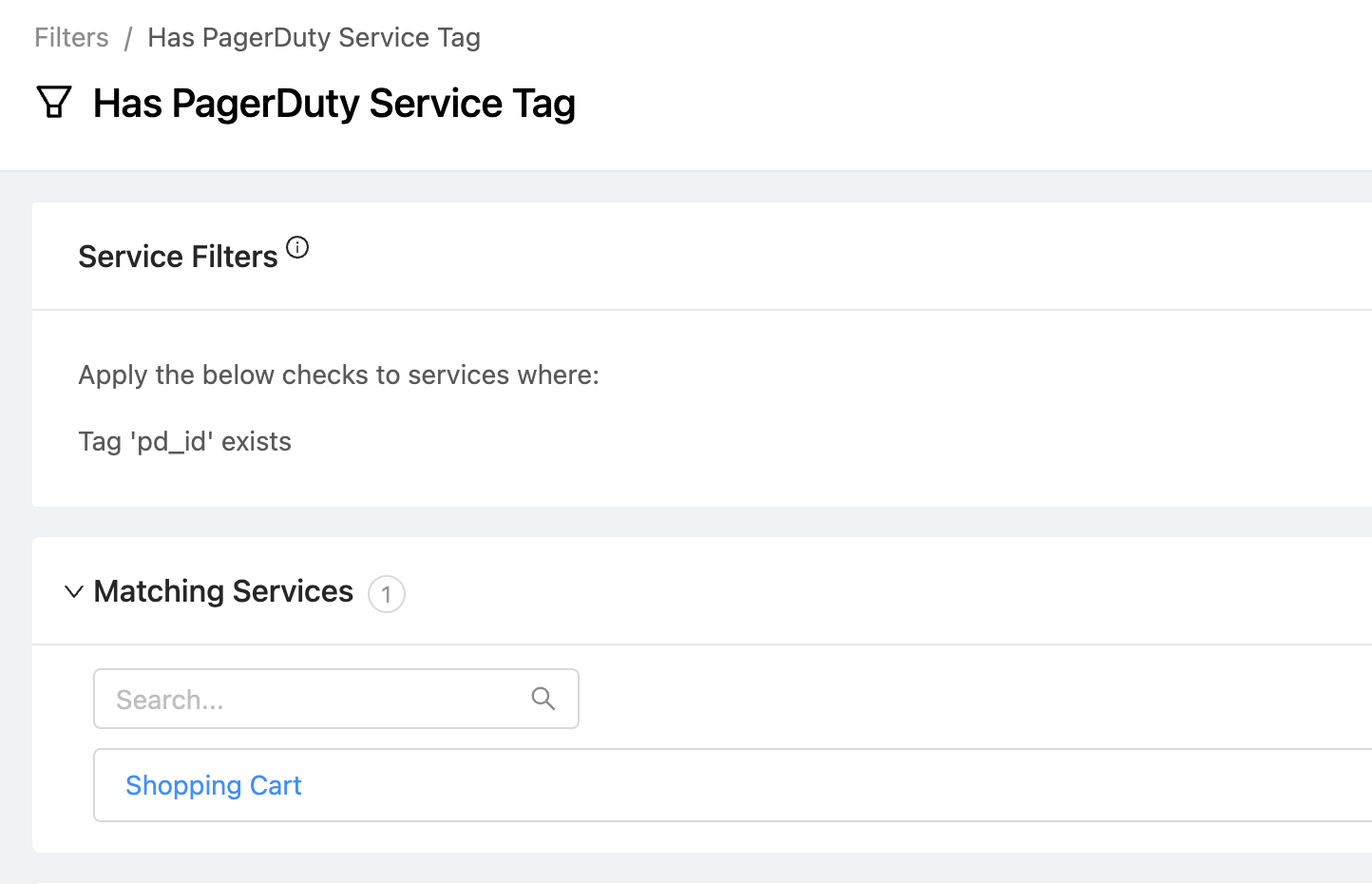Click the 'Has PagerDuty Service Tag' page heading
This screenshot has width=1372, height=884.
(x=334, y=104)
